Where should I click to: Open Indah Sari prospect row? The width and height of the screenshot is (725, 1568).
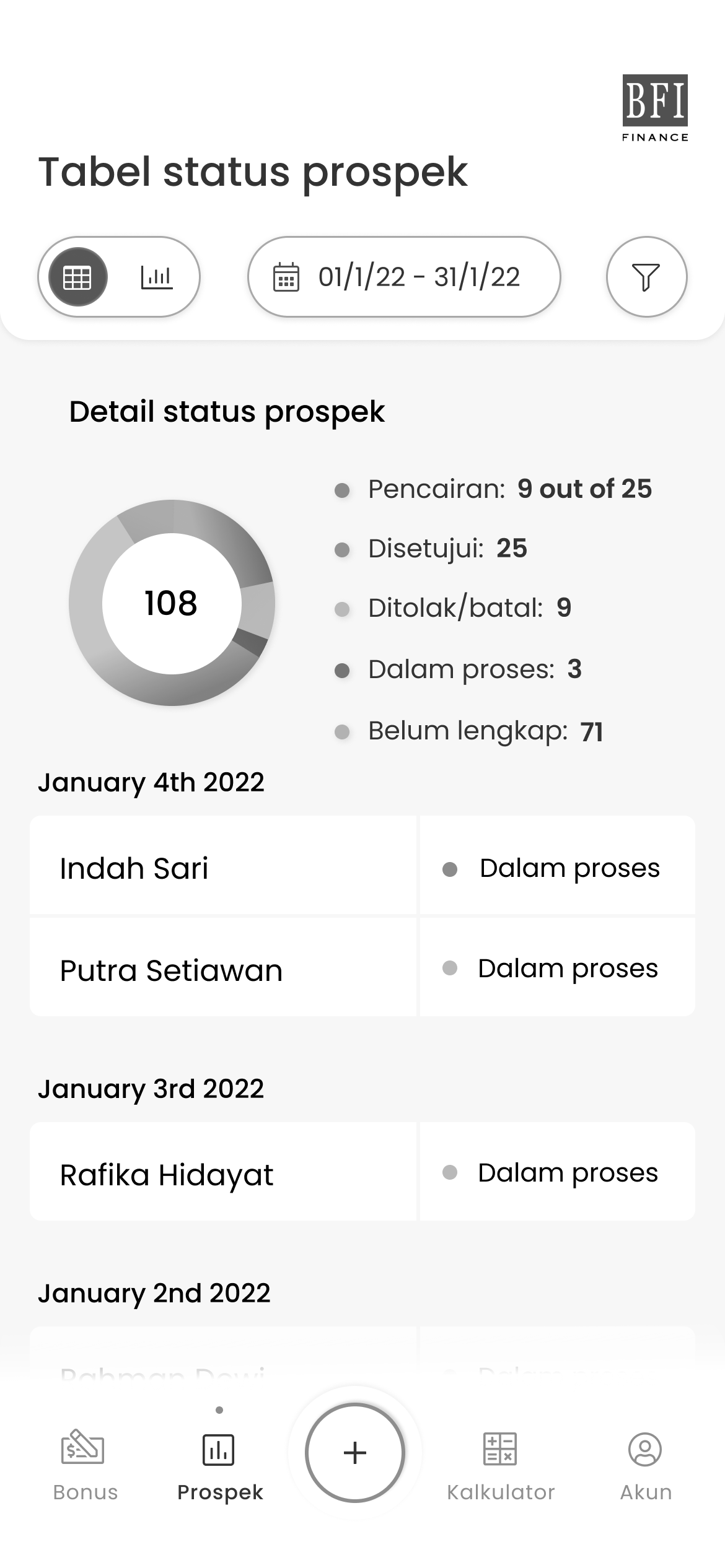(x=223, y=868)
